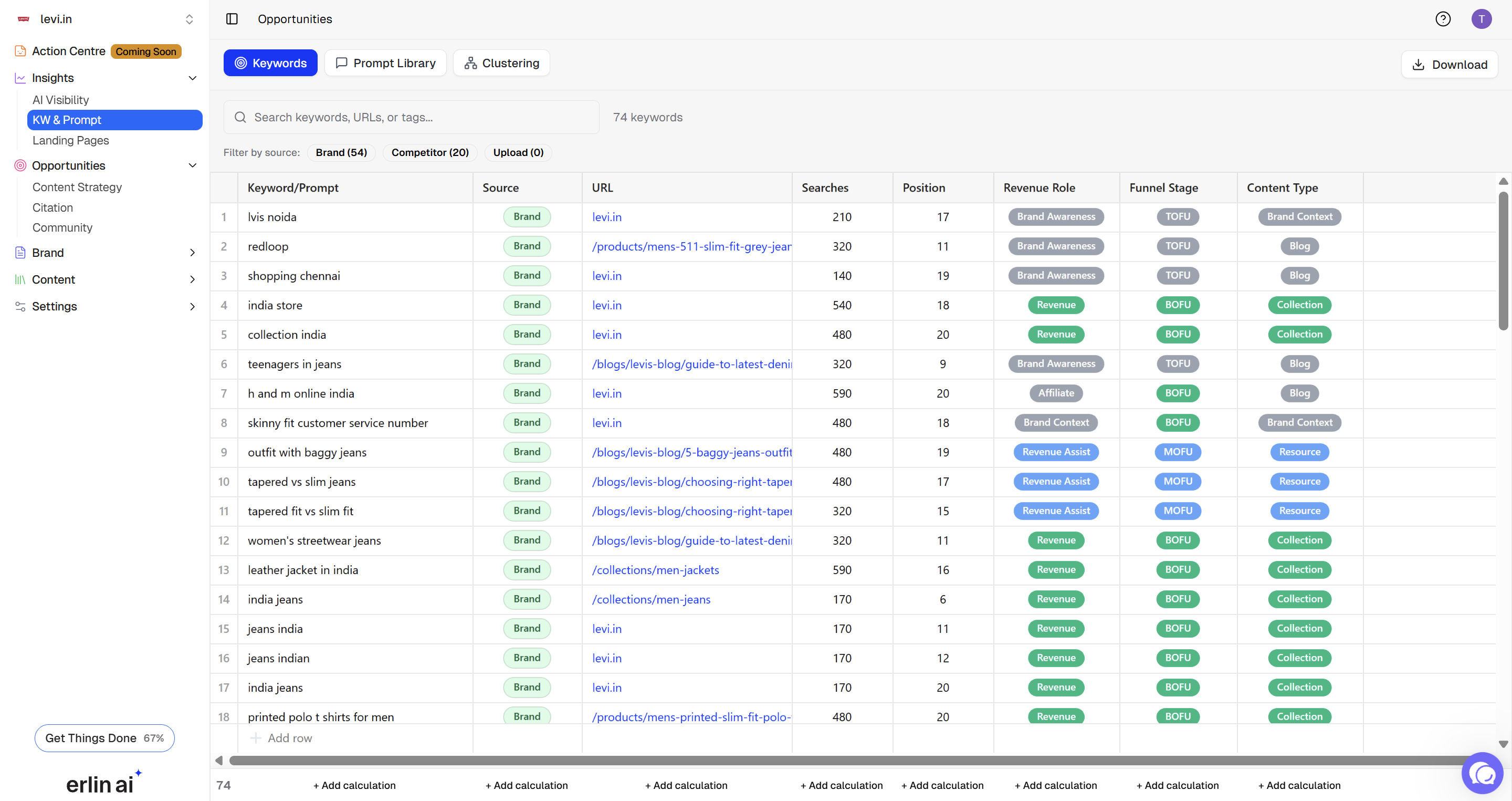The width and height of the screenshot is (1512, 801).
Task: Click the Content library icon
Action: tap(20, 279)
